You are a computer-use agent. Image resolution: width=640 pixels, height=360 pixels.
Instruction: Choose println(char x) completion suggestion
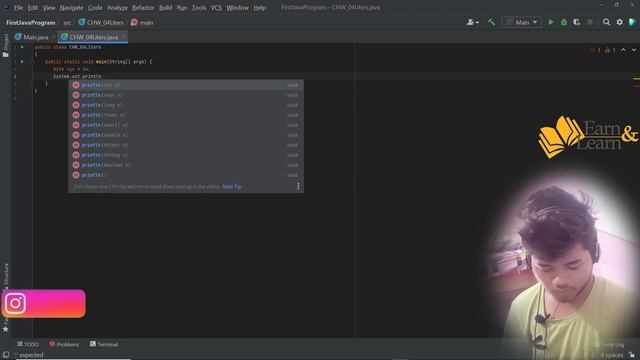(186, 95)
